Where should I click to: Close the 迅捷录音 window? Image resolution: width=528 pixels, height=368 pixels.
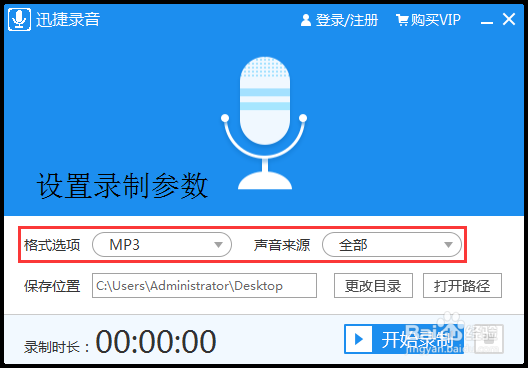tap(509, 19)
